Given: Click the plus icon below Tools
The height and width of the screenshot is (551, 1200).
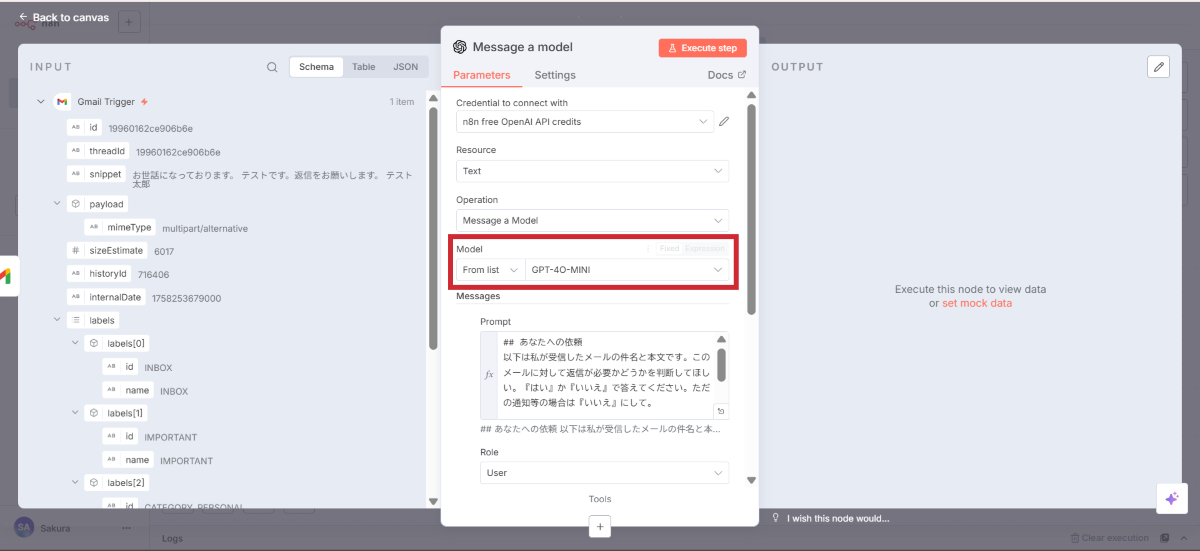Looking at the screenshot, I should [x=600, y=526].
